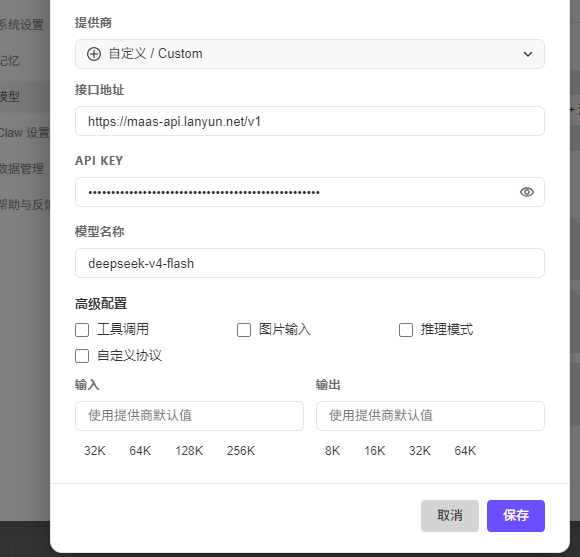
Task: Click the plus circle icon beside 自定义 / Custom
Action: [x=94, y=54]
